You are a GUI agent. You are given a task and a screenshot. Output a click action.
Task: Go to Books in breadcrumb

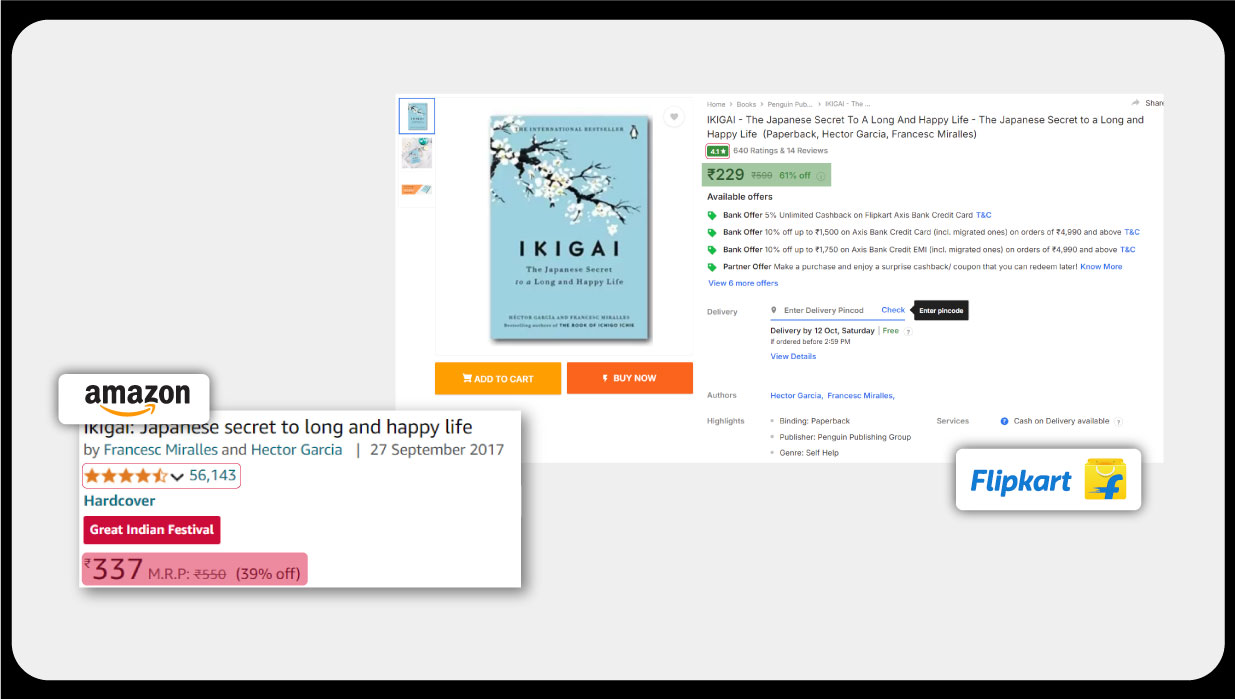pyautogui.click(x=746, y=104)
